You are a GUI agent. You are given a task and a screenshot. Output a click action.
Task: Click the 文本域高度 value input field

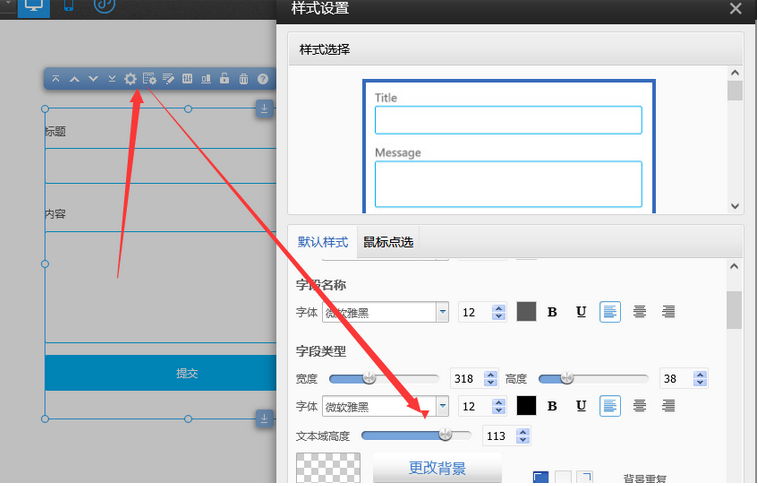click(498, 436)
